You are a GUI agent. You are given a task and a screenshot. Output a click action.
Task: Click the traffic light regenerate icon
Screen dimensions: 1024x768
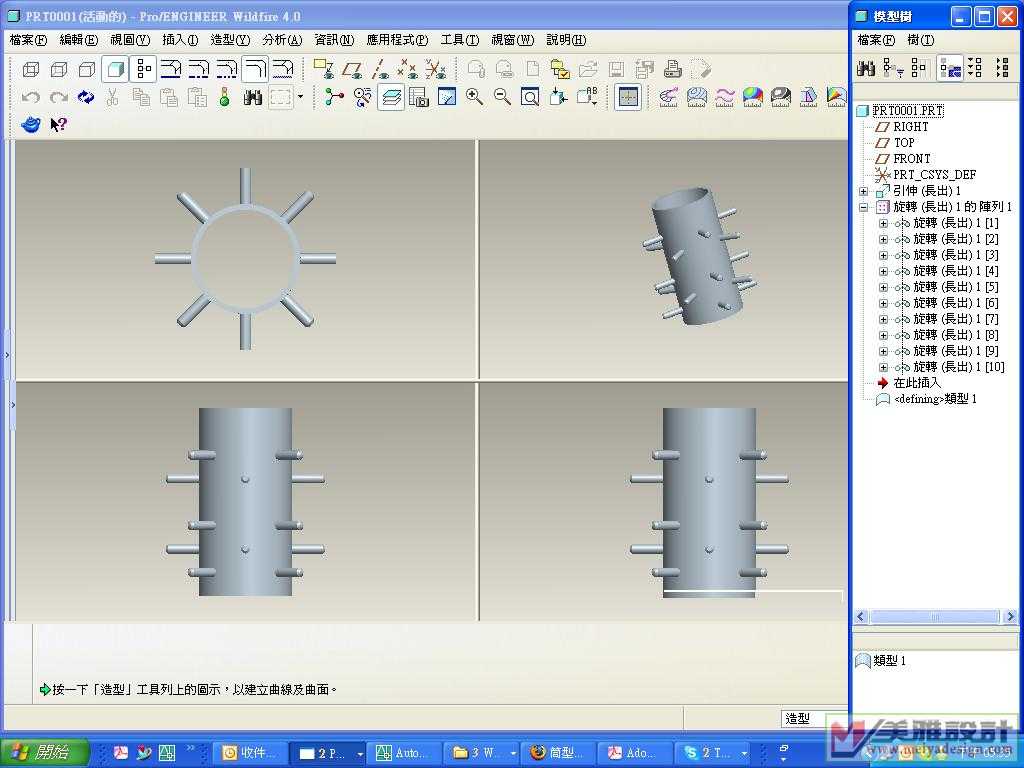tap(225, 97)
